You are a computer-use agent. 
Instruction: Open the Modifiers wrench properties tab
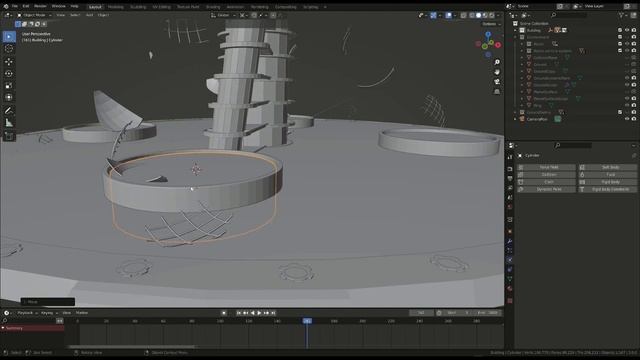point(510,241)
